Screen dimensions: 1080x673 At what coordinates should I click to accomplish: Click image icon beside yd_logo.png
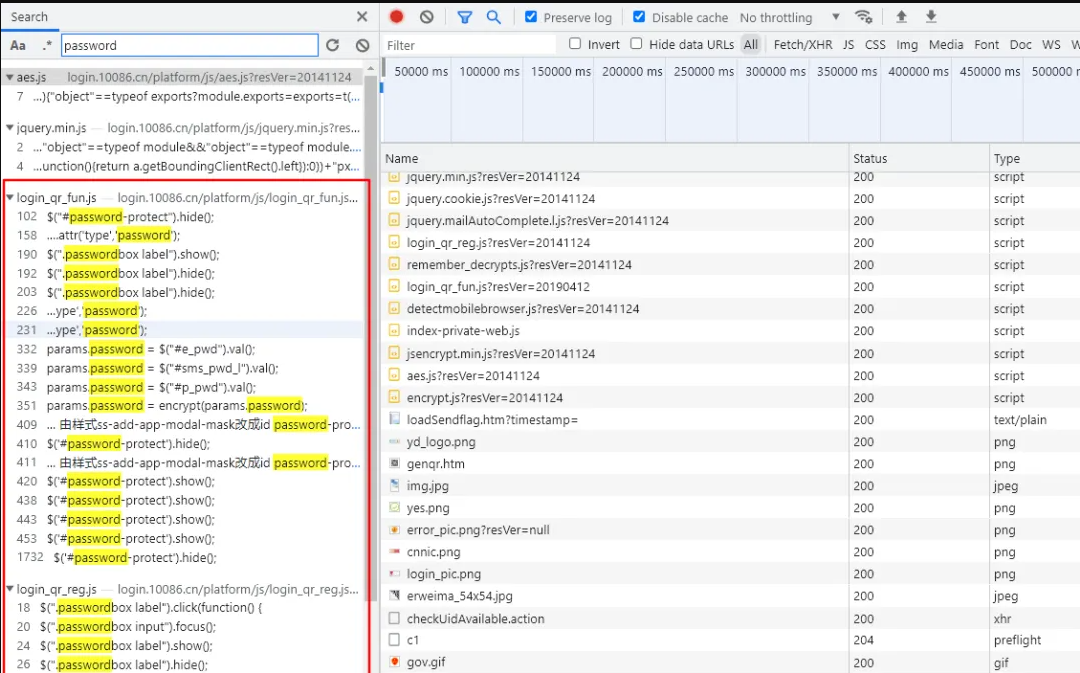[394, 442]
